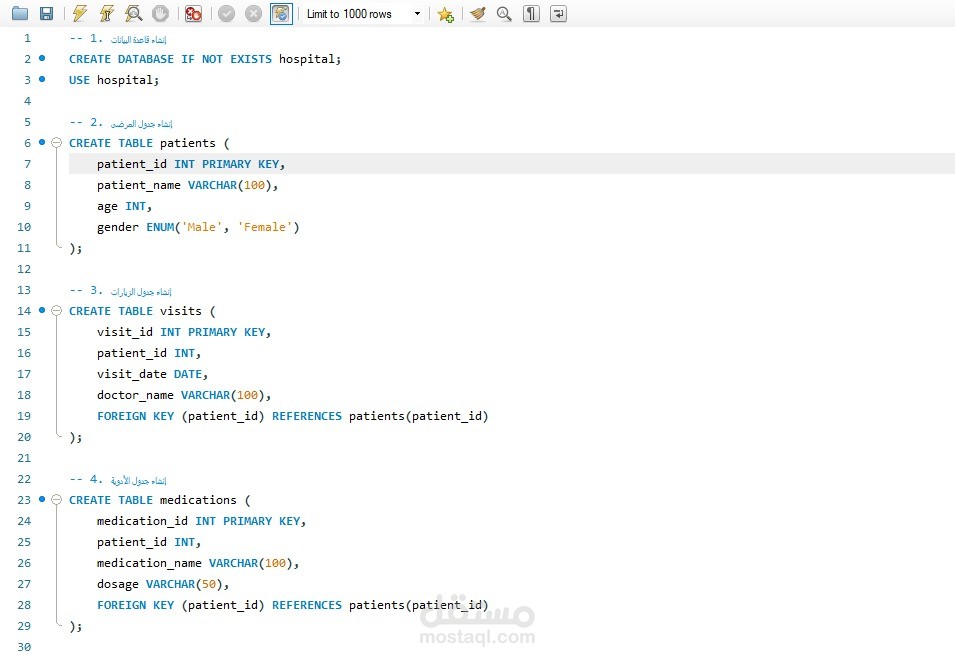Commit the current transaction
This screenshot has height=660, width=955.
225,13
